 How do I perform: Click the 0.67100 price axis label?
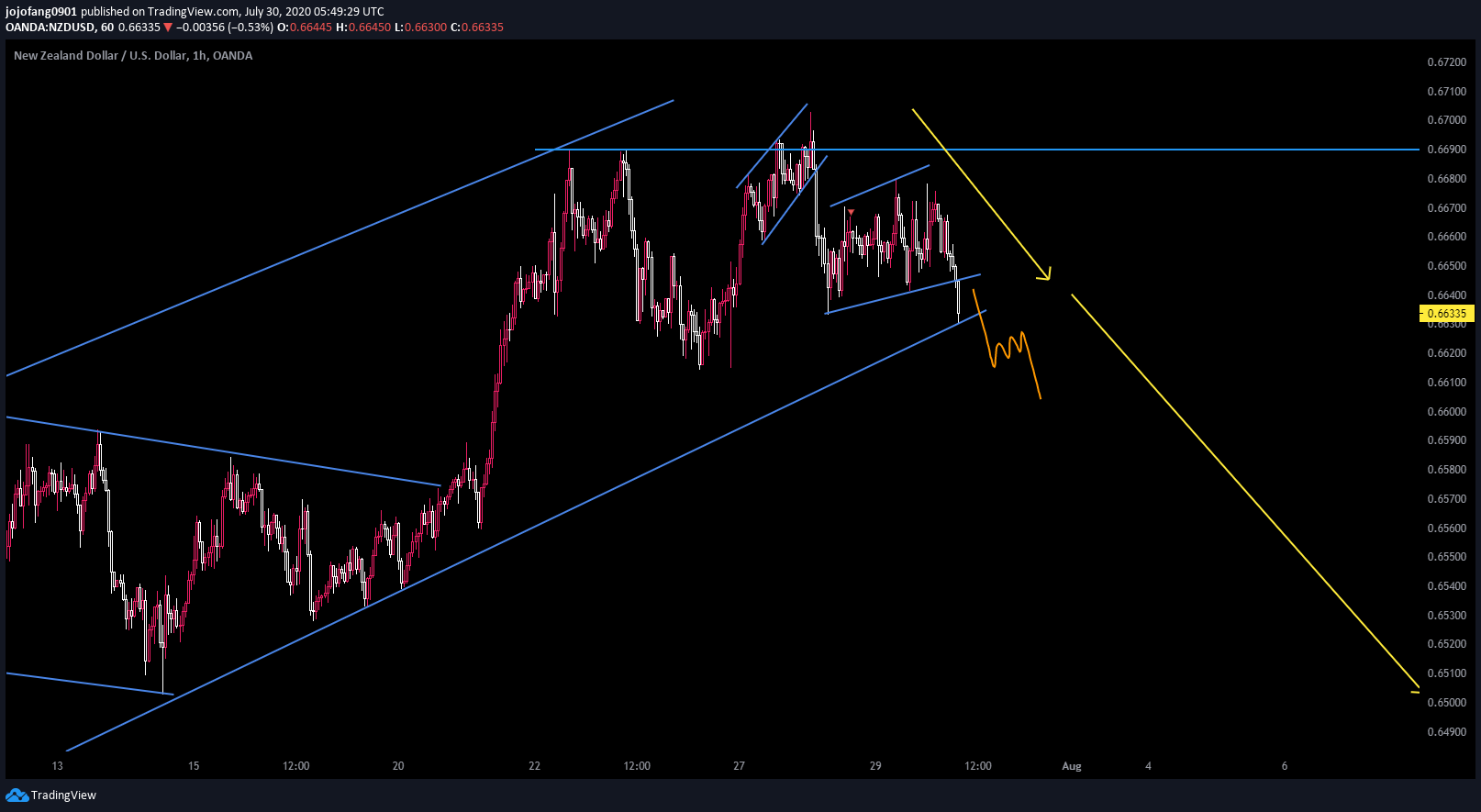(1446, 92)
